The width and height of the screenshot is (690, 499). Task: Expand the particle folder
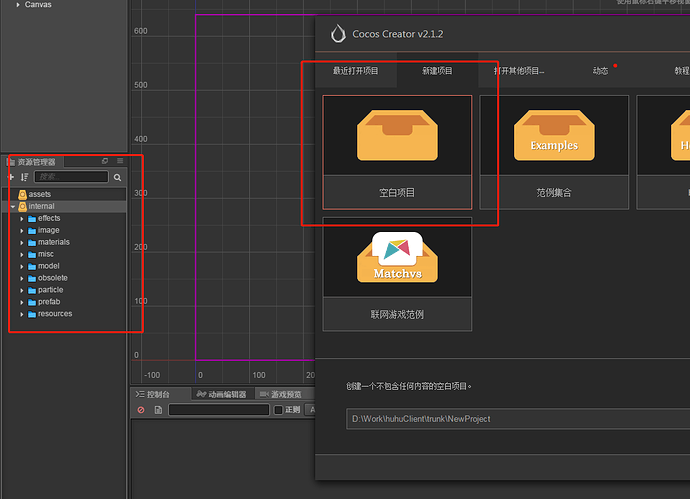22,290
